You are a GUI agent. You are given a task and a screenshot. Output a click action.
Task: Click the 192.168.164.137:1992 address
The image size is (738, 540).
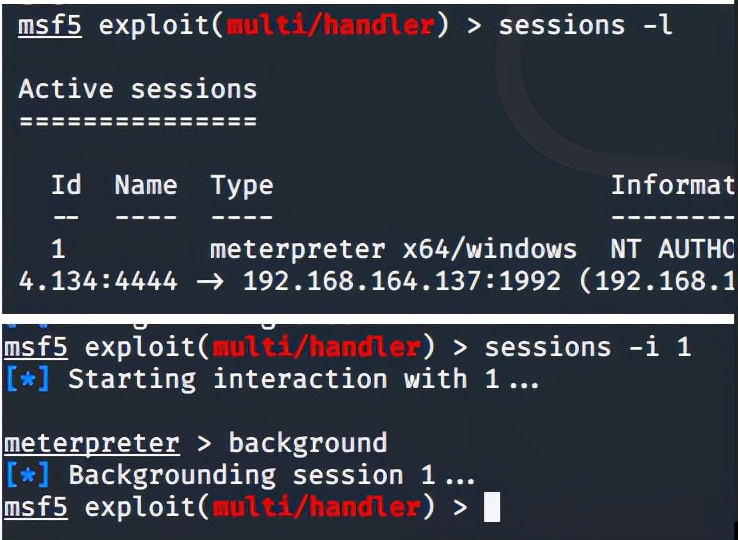tap(401, 281)
